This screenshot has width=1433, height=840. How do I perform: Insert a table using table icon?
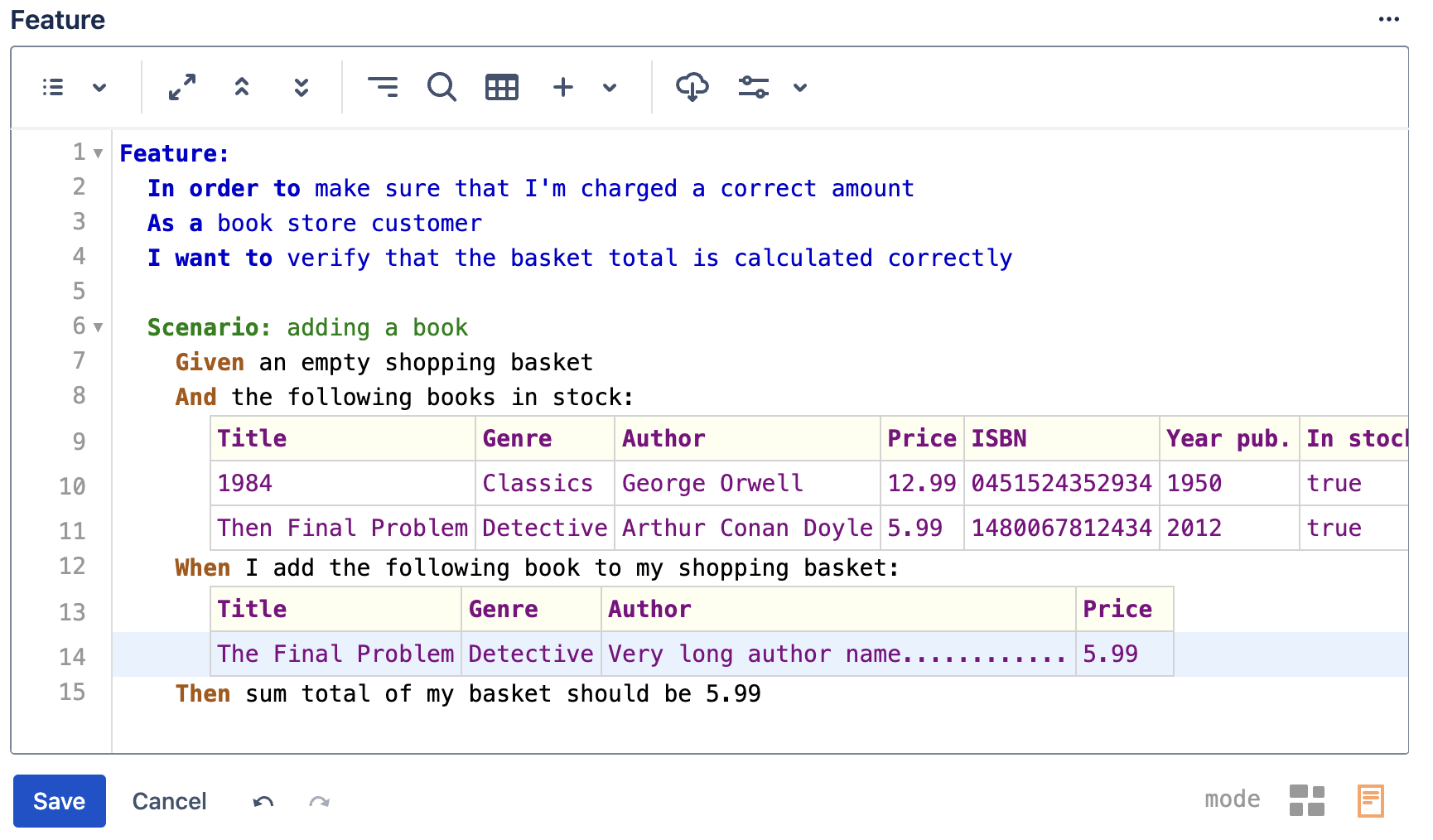coord(502,87)
